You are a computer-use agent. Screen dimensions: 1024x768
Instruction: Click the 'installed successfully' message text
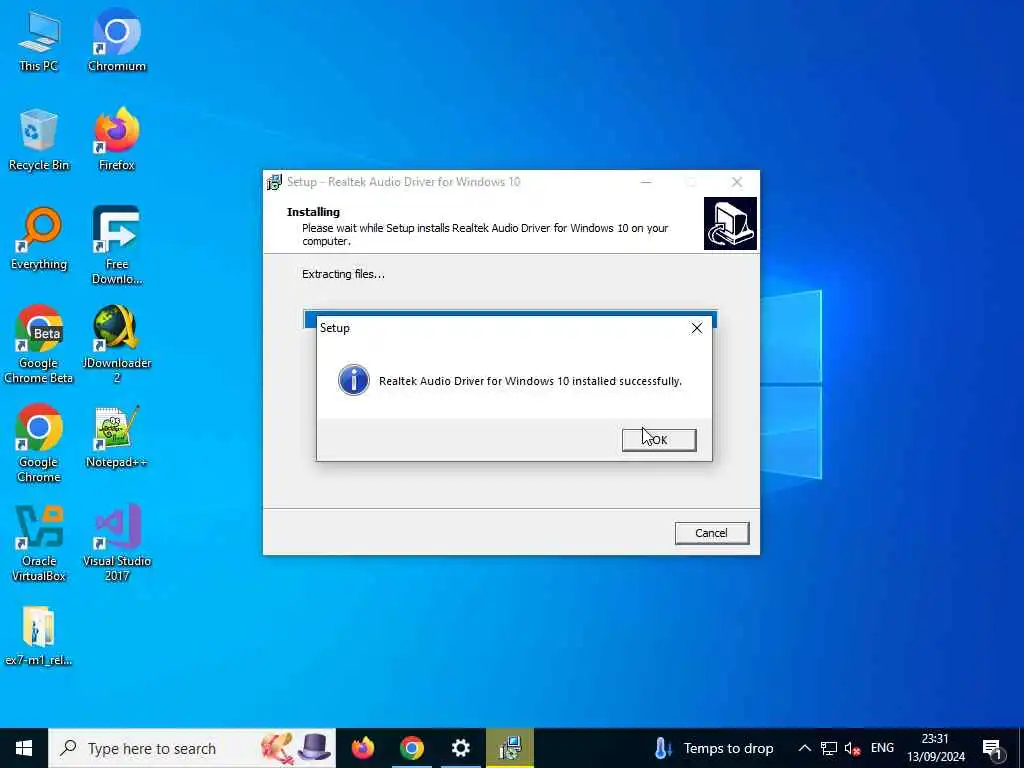(x=530, y=381)
